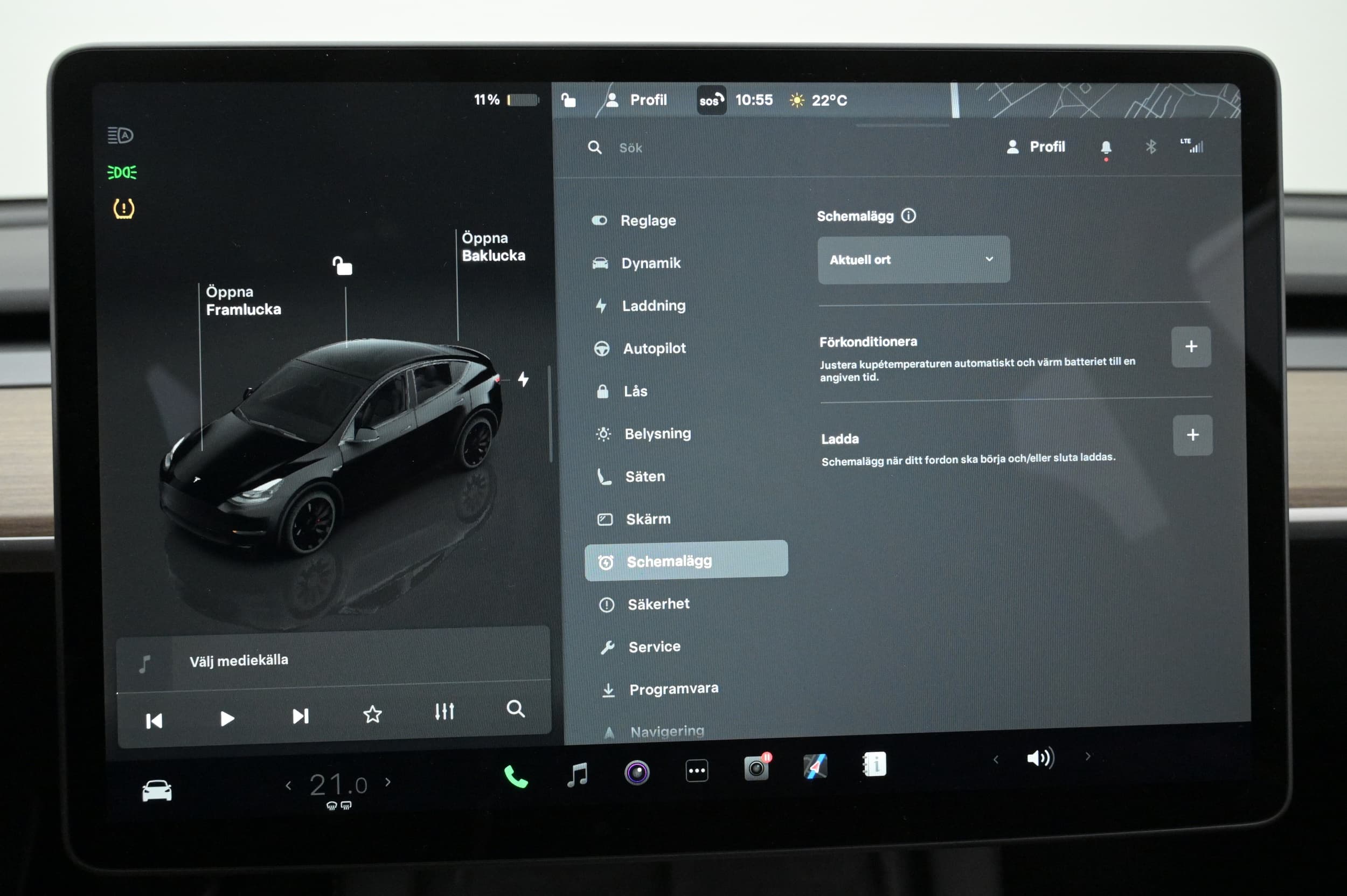Skip to previous track

click(x=154, y=721)
